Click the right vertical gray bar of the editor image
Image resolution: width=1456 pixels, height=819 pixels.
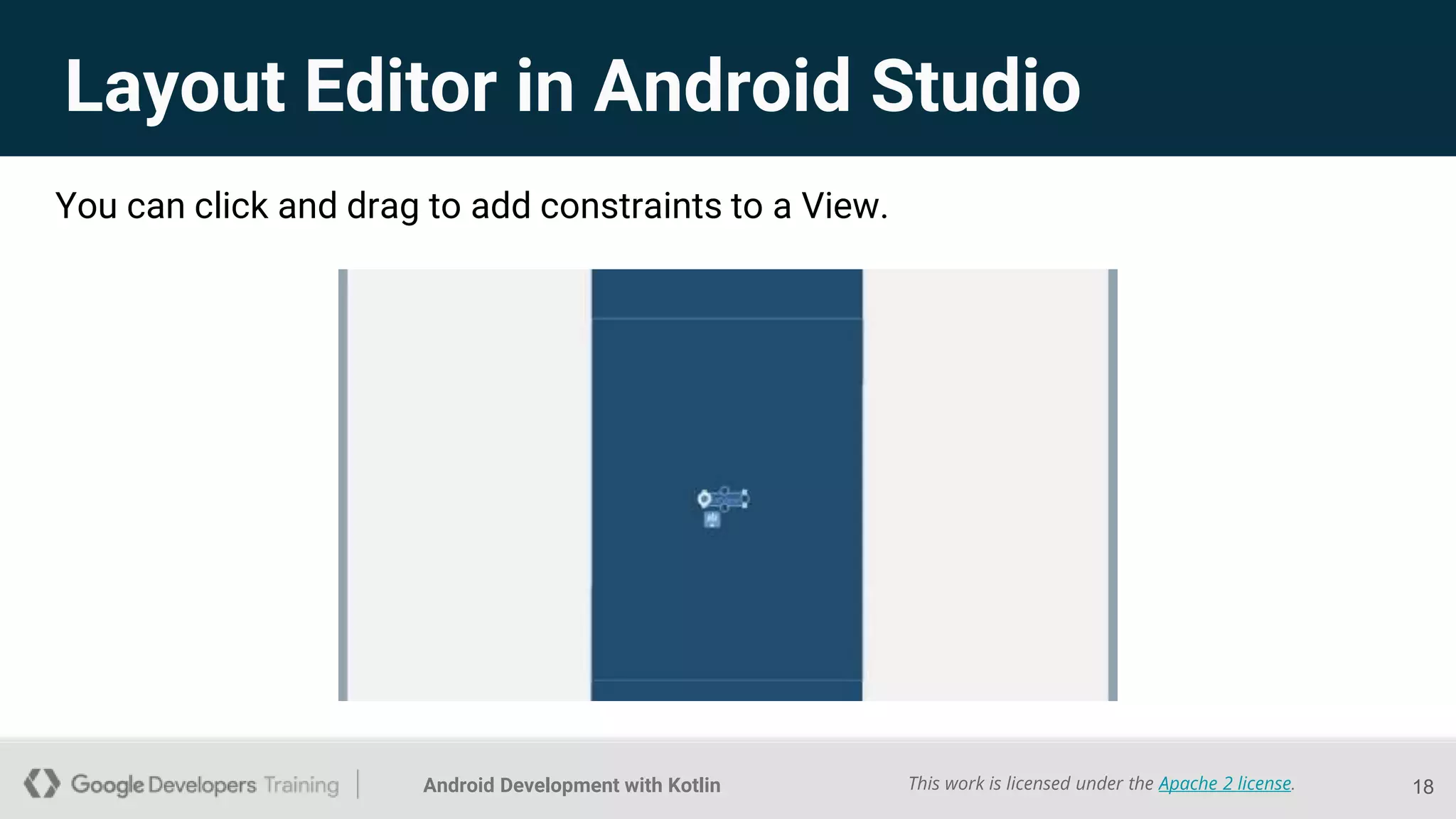tap(1113, 485)
